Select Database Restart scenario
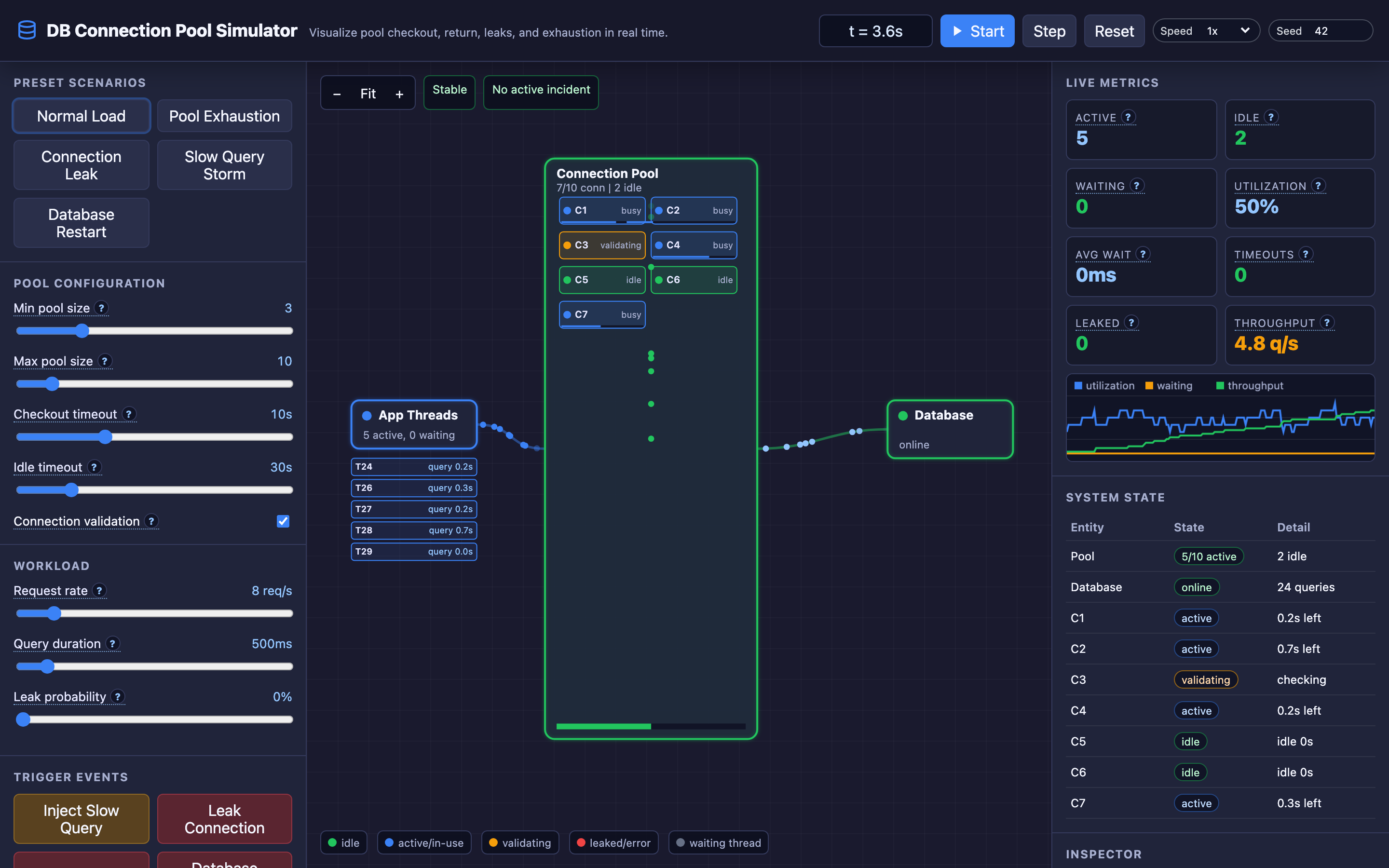The width and height of the screenshot is (1389, 868). (82, 223)
